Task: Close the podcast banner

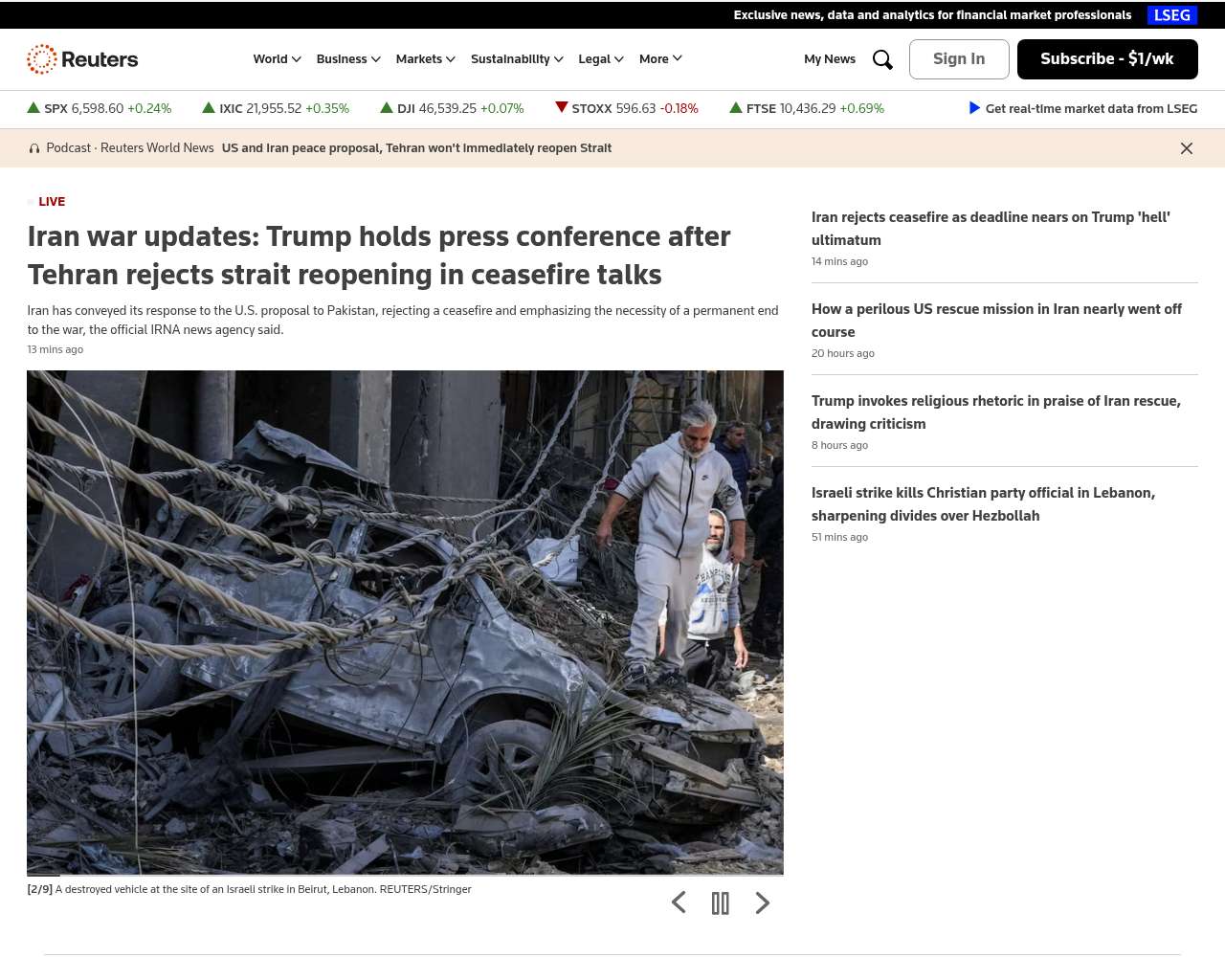Action: tap(1187, 148)
